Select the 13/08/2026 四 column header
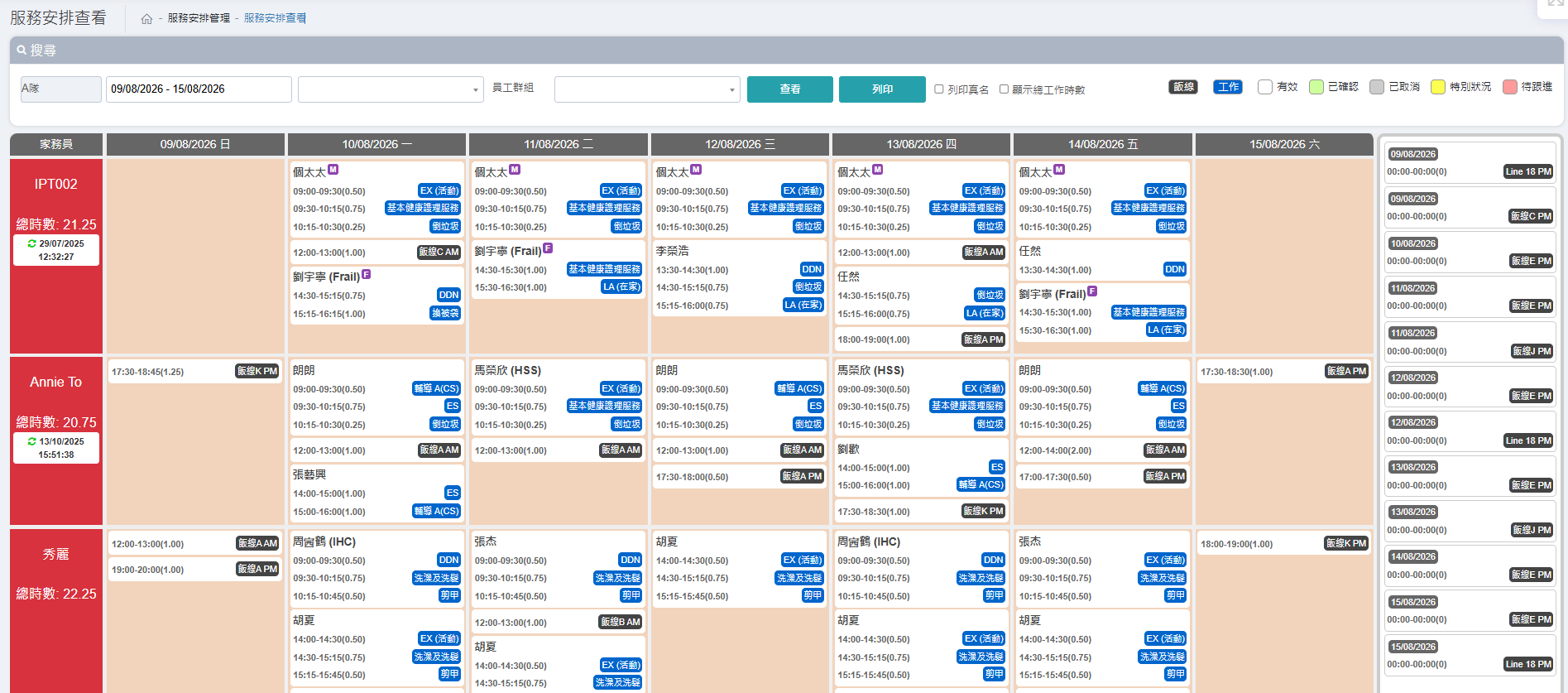1568x693 pixels. pos(922,144)
